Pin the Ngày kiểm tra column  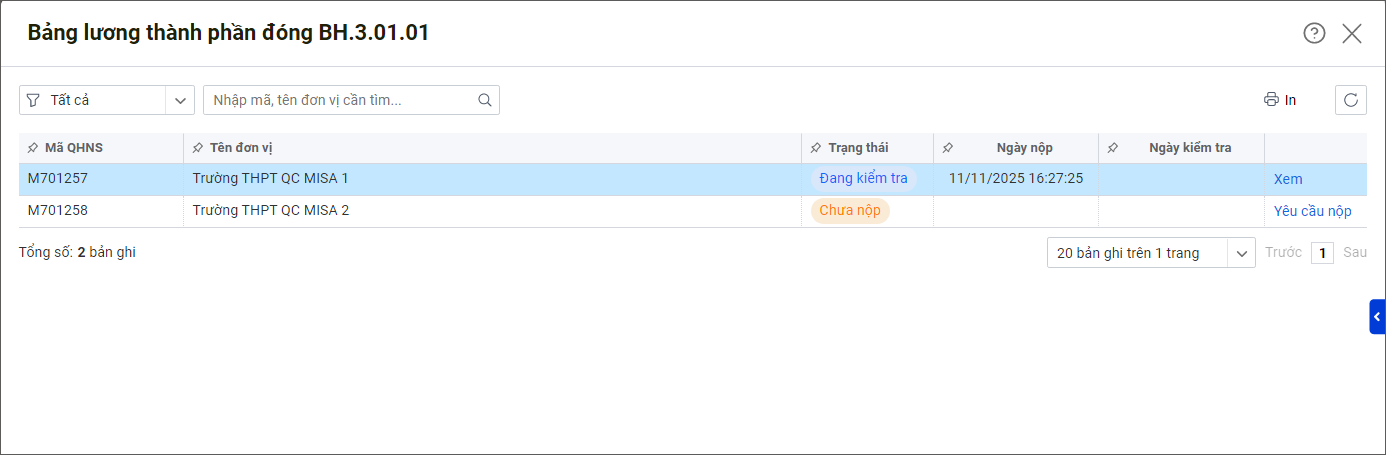(1113, 148)
